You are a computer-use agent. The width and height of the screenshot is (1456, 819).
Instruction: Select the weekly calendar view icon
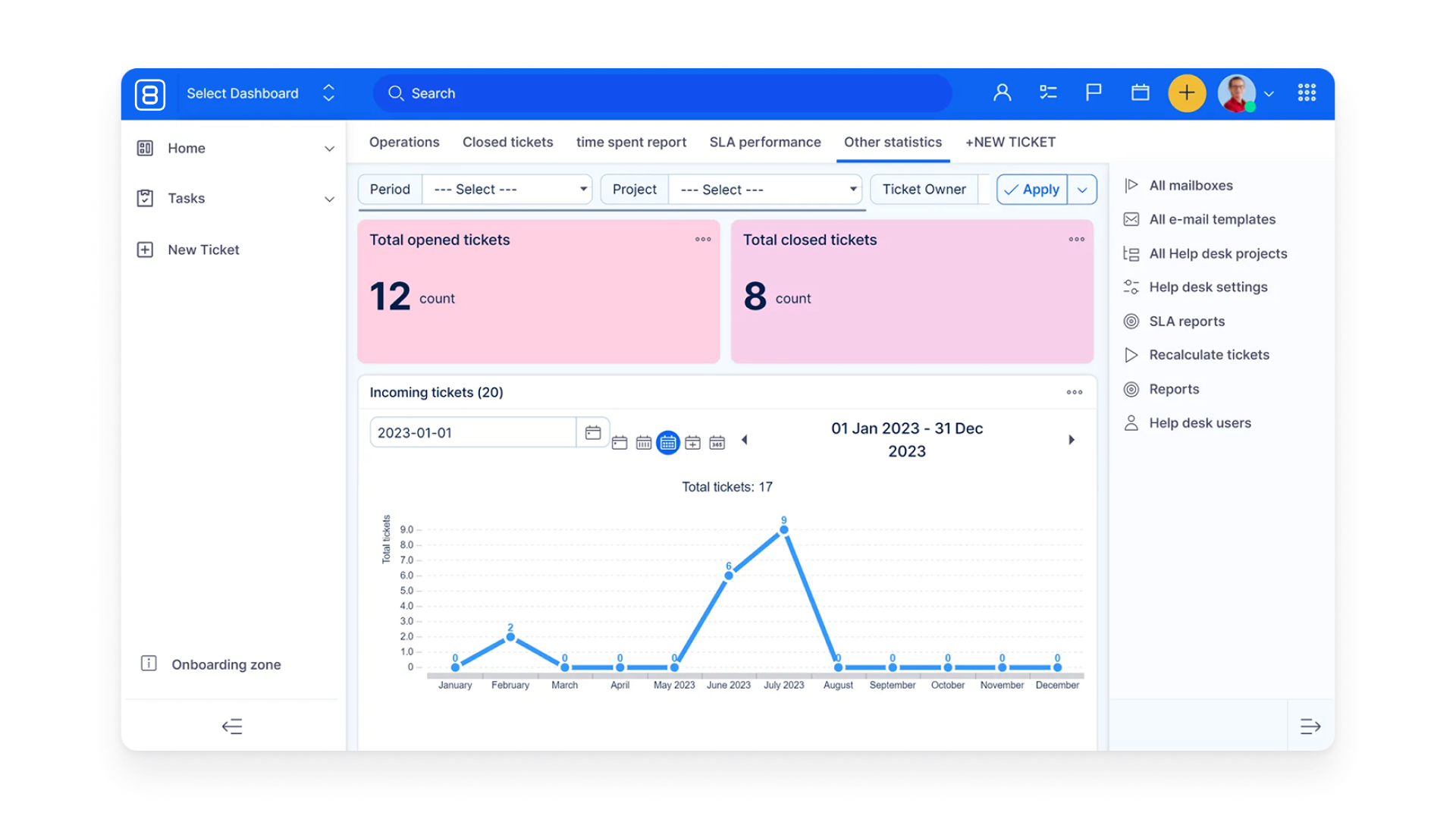644,443
